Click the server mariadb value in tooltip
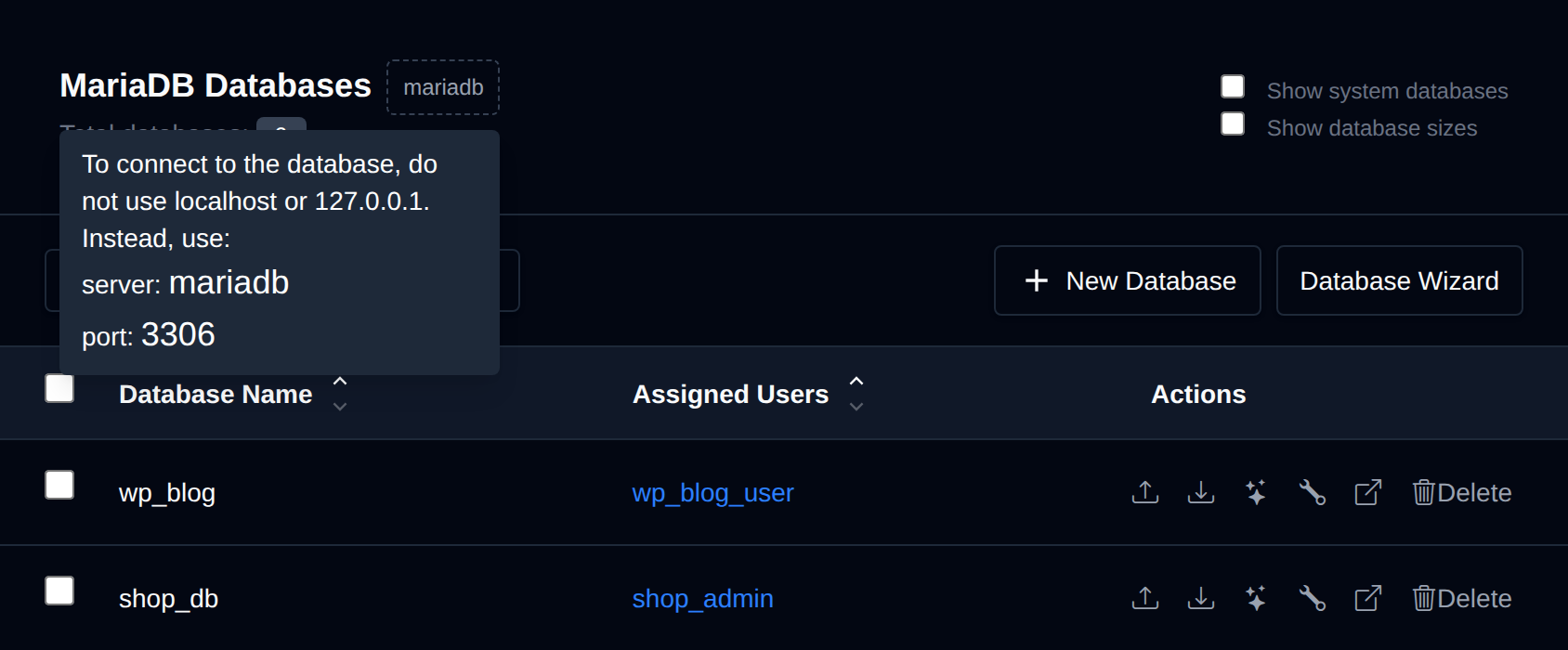Viewport: 1568px width, 650px height. [229, 282]
